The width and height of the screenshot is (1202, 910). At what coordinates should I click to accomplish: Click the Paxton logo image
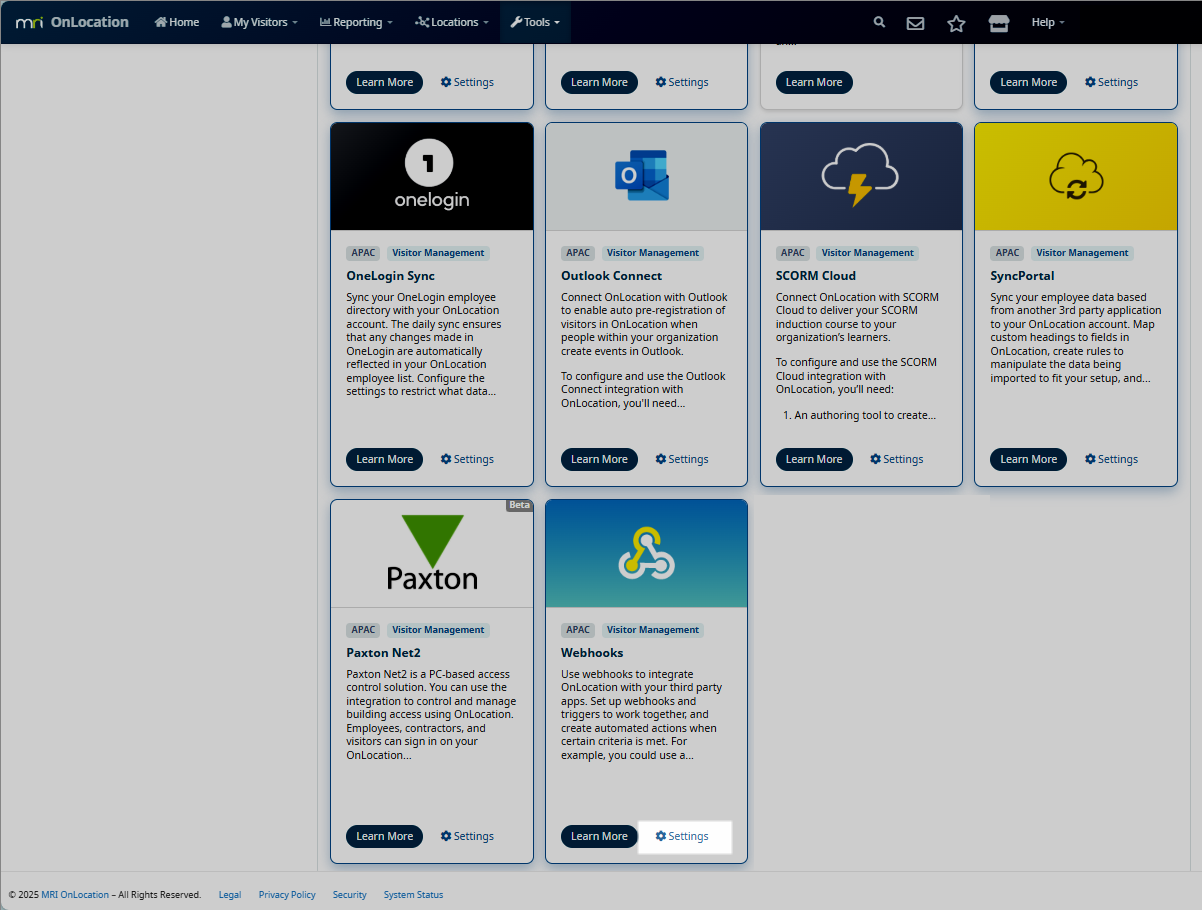tap(432, 553)
